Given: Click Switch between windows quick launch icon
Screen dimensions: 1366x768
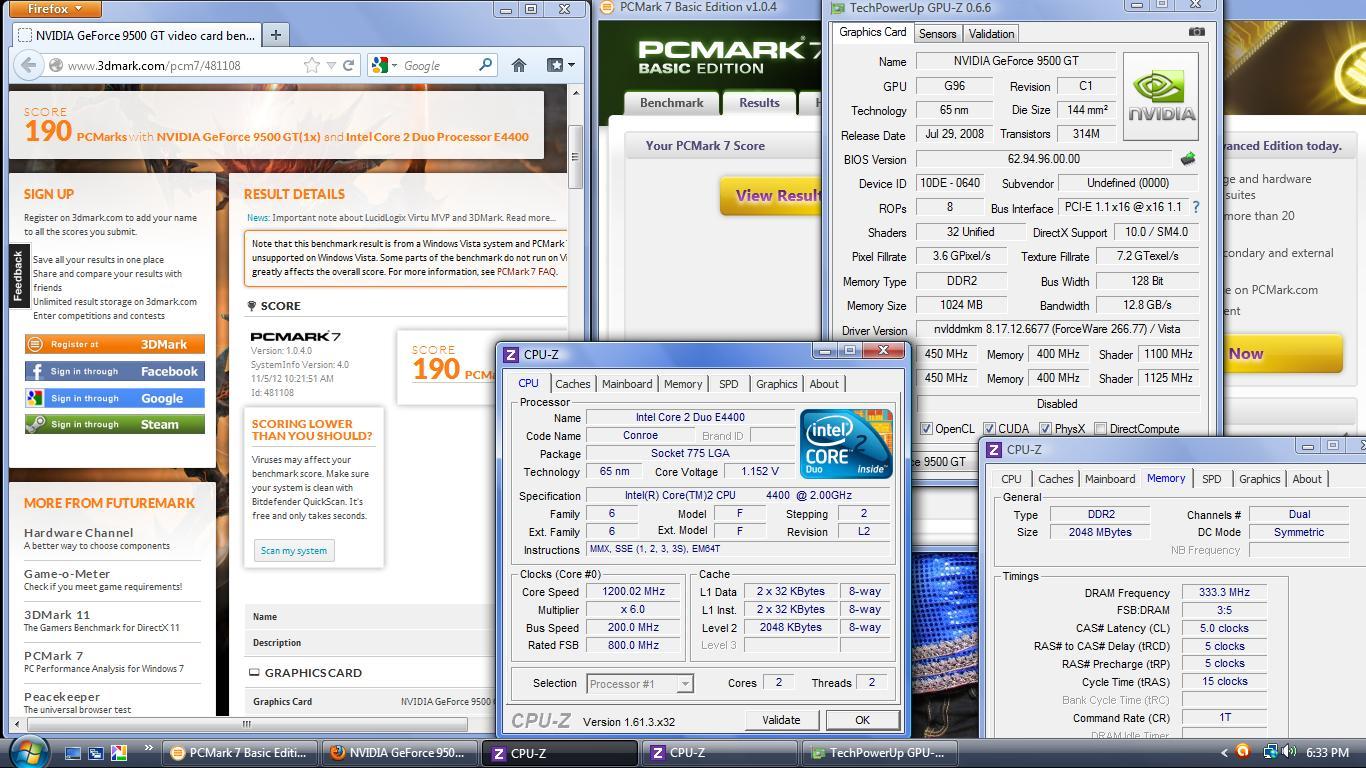Looking at the screenshot, I should click(x=96, y=753).
